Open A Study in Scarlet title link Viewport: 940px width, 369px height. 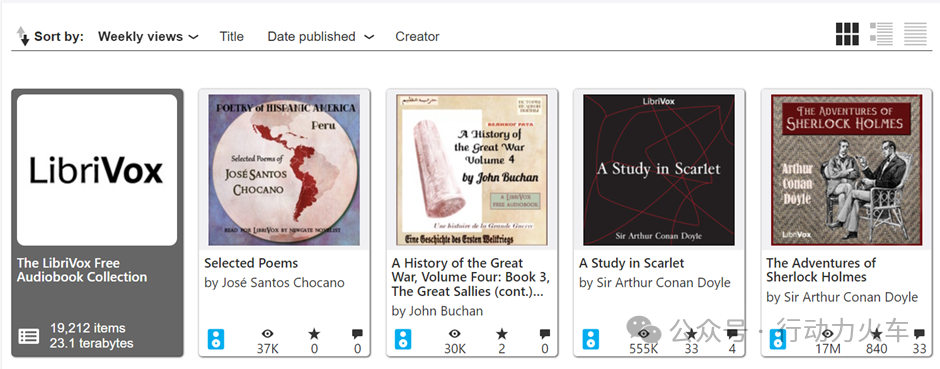click(x=631, y=263)
